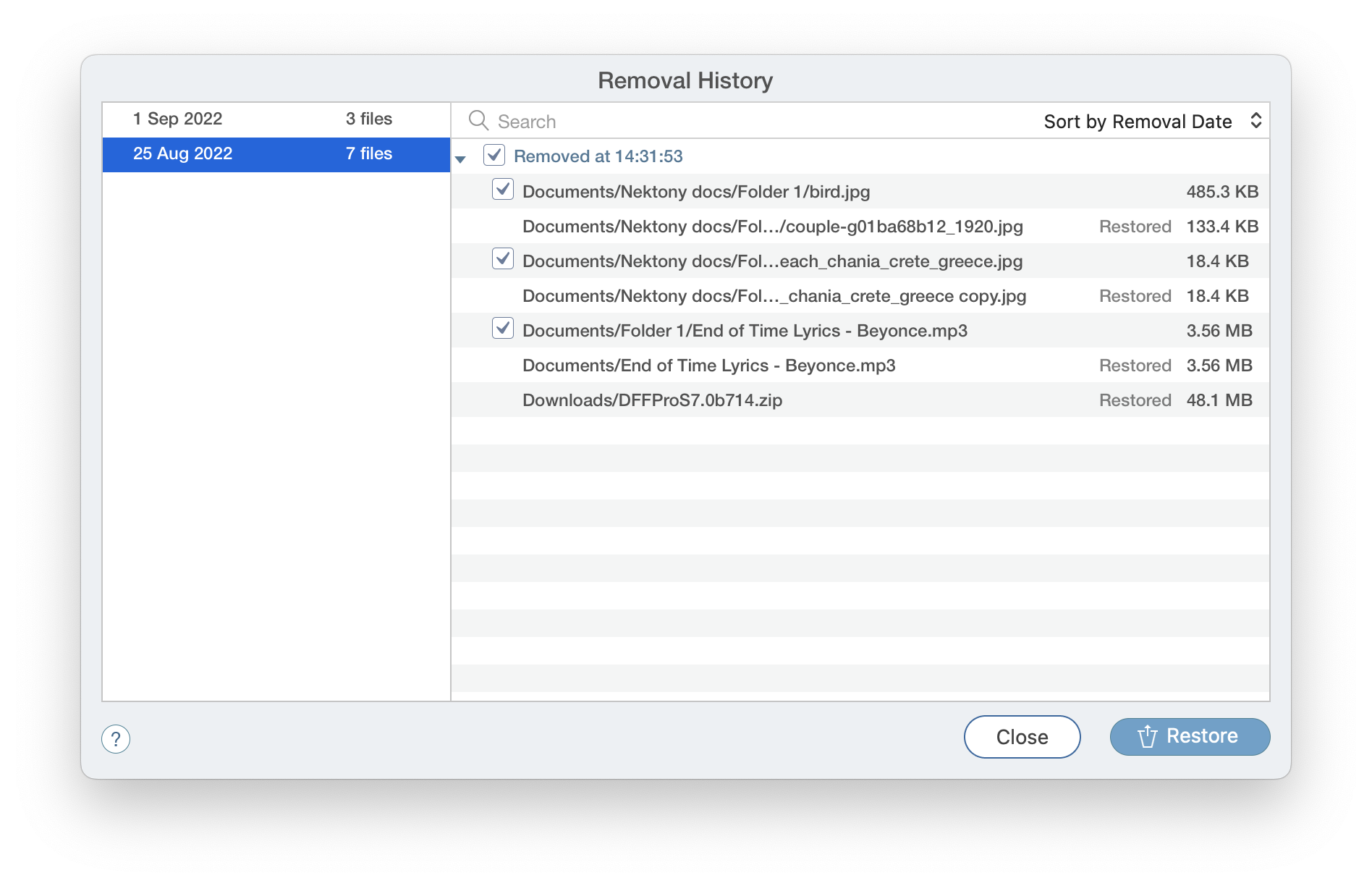Open the Sort by Removal Date dropdown

tap(1153, 122)
